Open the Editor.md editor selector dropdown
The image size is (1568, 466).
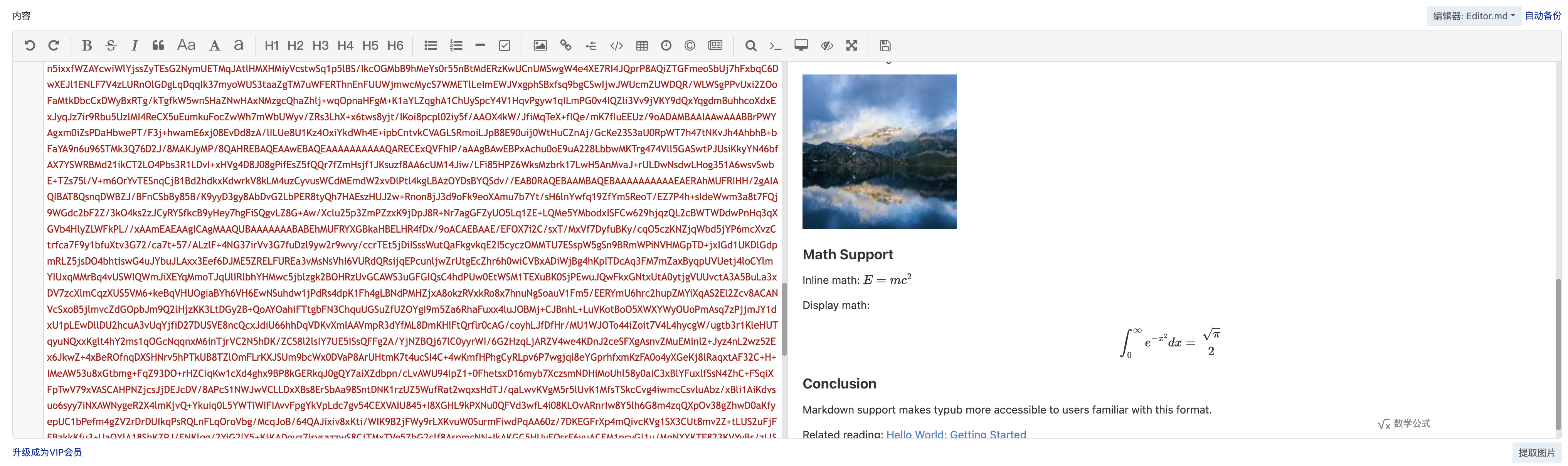point(1474,16)
